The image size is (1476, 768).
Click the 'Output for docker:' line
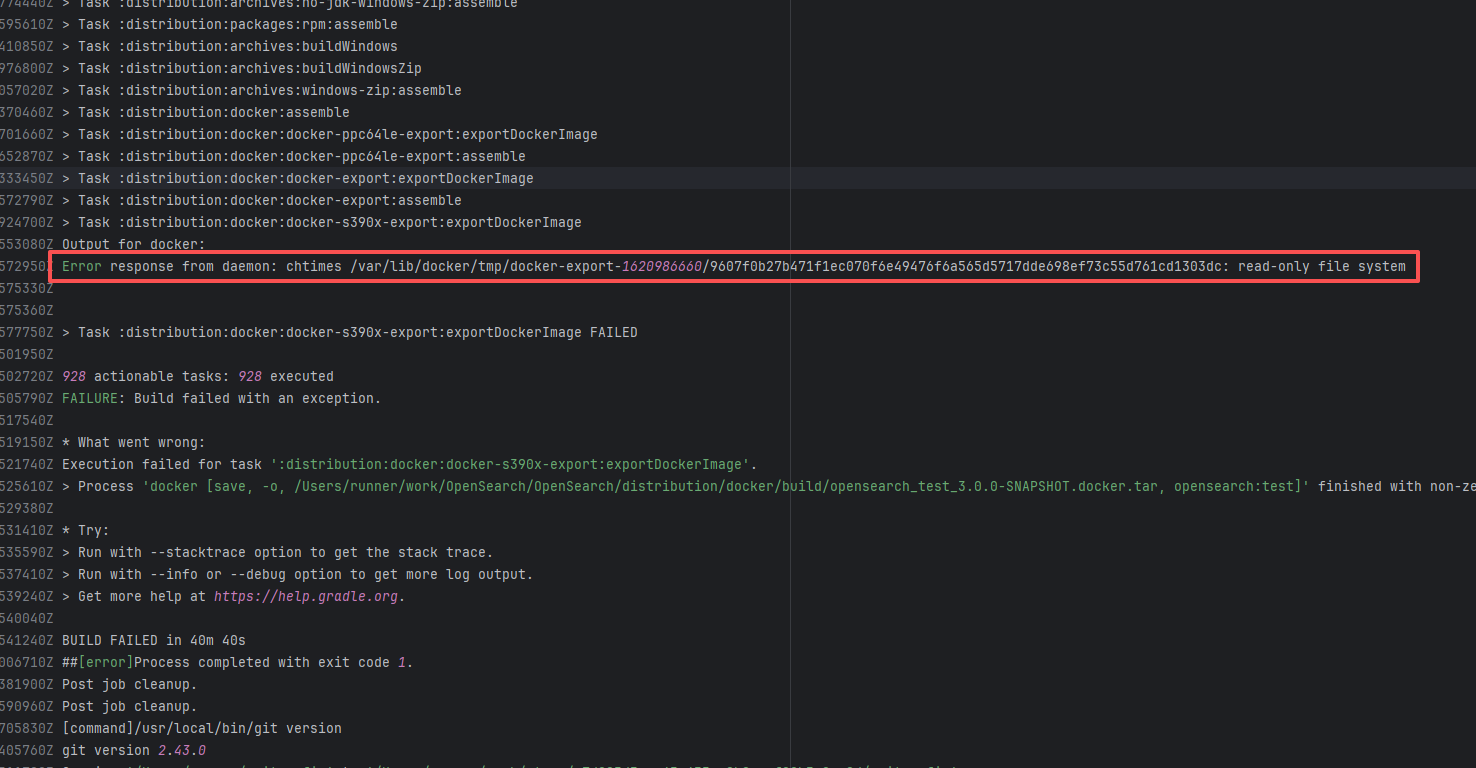pyautogui.click(x=133, y=244)
